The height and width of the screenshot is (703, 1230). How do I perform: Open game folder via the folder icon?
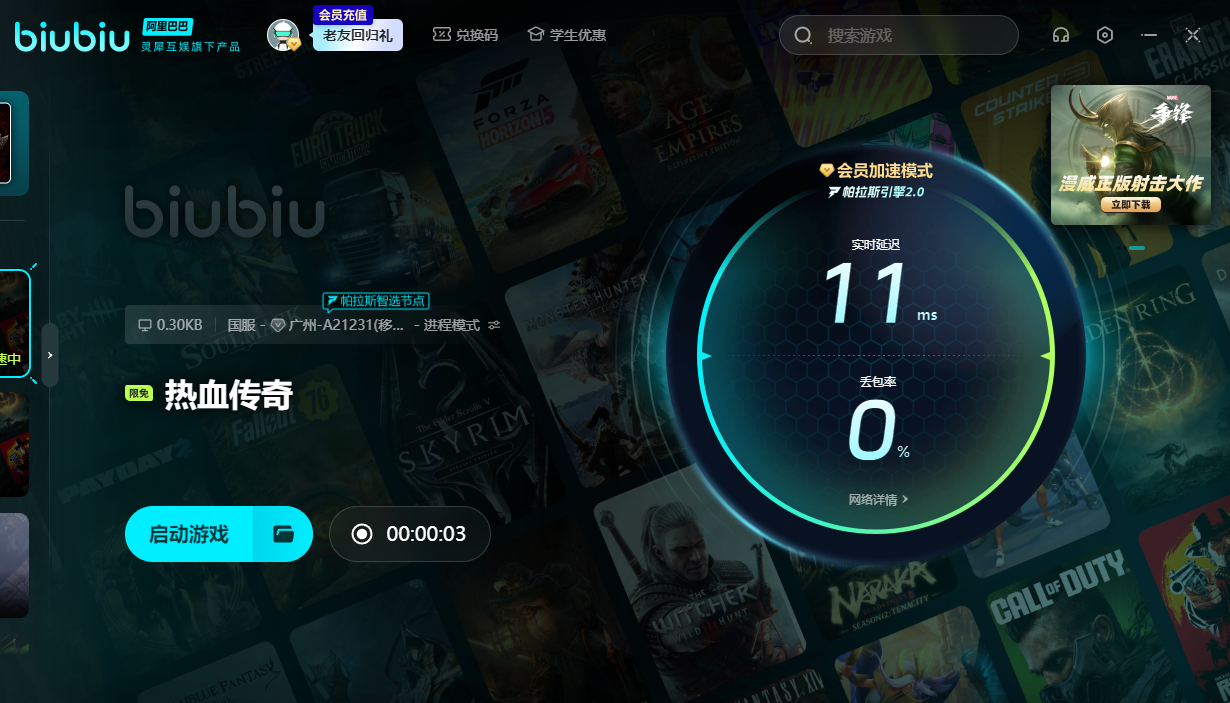[284, 534]
